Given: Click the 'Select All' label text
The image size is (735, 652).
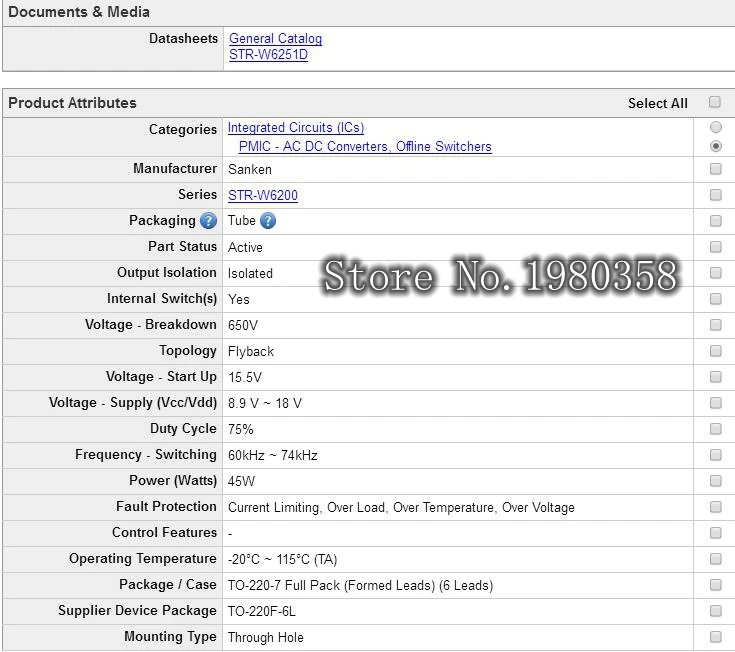Looking at the screenshot, I should tap(658, 103).
